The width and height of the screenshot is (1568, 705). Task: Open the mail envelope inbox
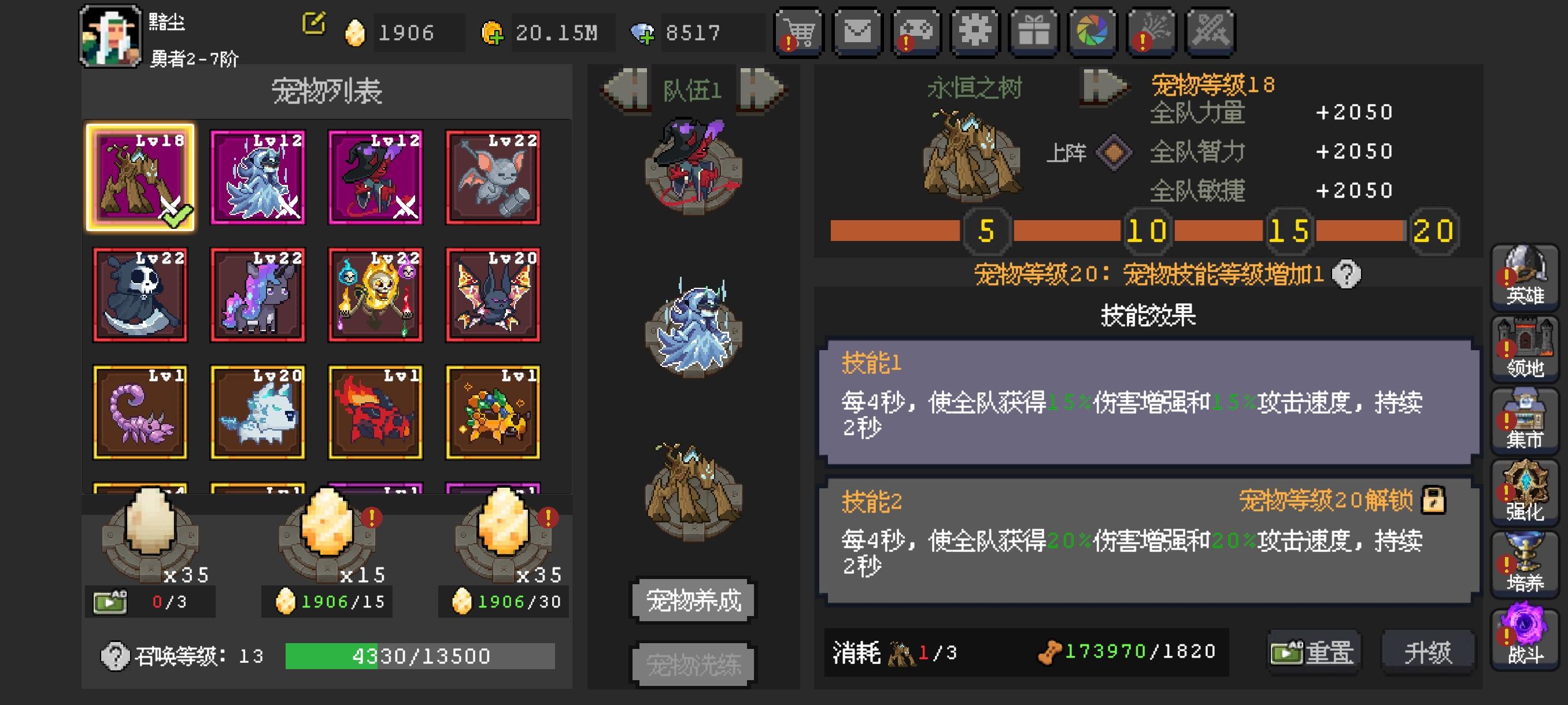857,32
